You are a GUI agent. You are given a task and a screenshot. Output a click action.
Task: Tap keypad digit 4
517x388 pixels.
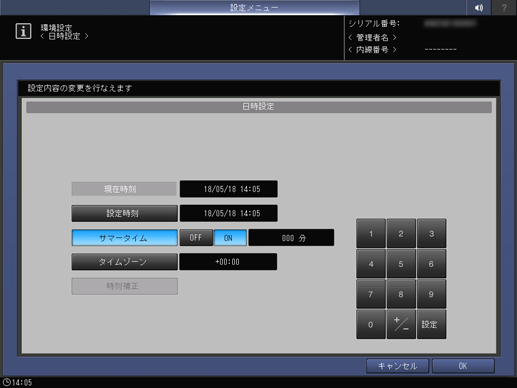pos(371,264)
